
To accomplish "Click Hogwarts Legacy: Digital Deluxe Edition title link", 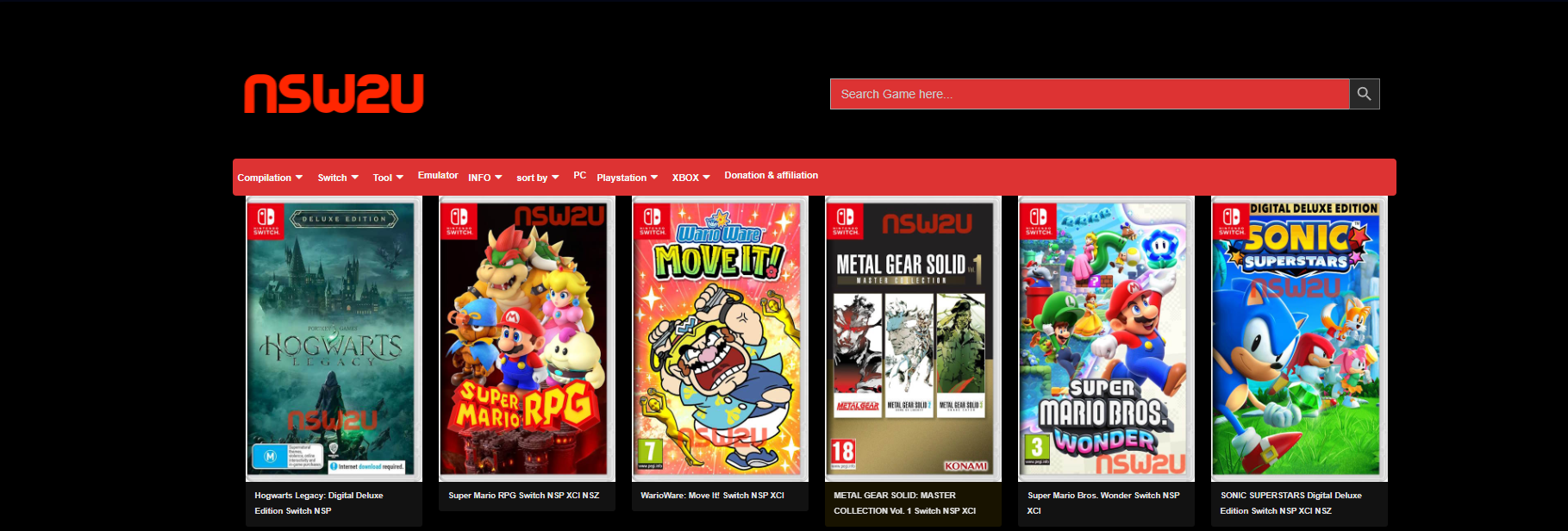I will 319,503.
